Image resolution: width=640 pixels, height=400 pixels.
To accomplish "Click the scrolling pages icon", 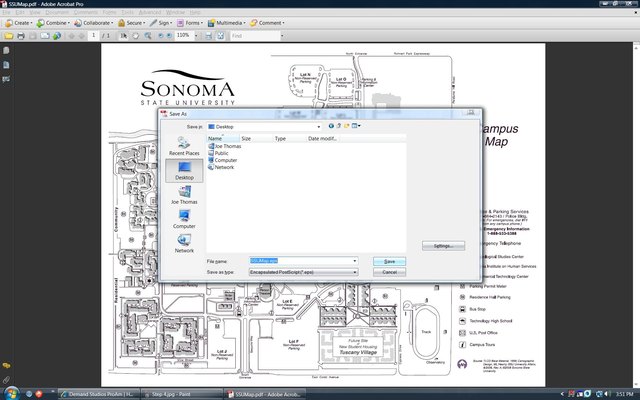I will click(209, 36).
